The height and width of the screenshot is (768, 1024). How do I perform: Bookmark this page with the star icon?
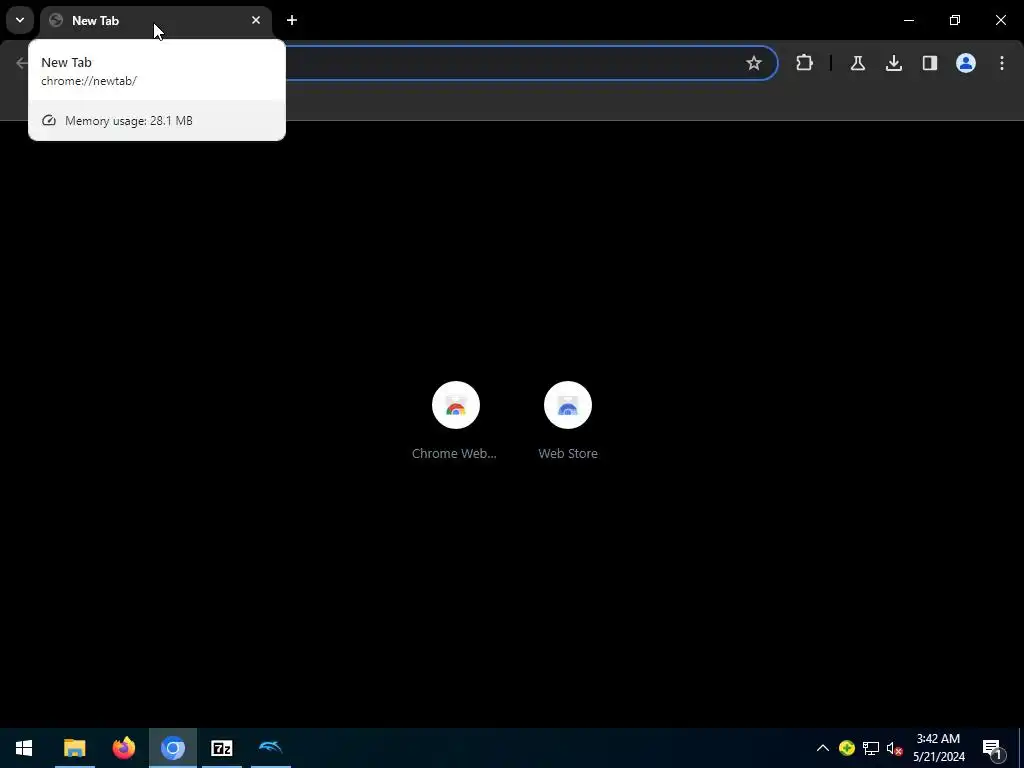coord(754,63)
